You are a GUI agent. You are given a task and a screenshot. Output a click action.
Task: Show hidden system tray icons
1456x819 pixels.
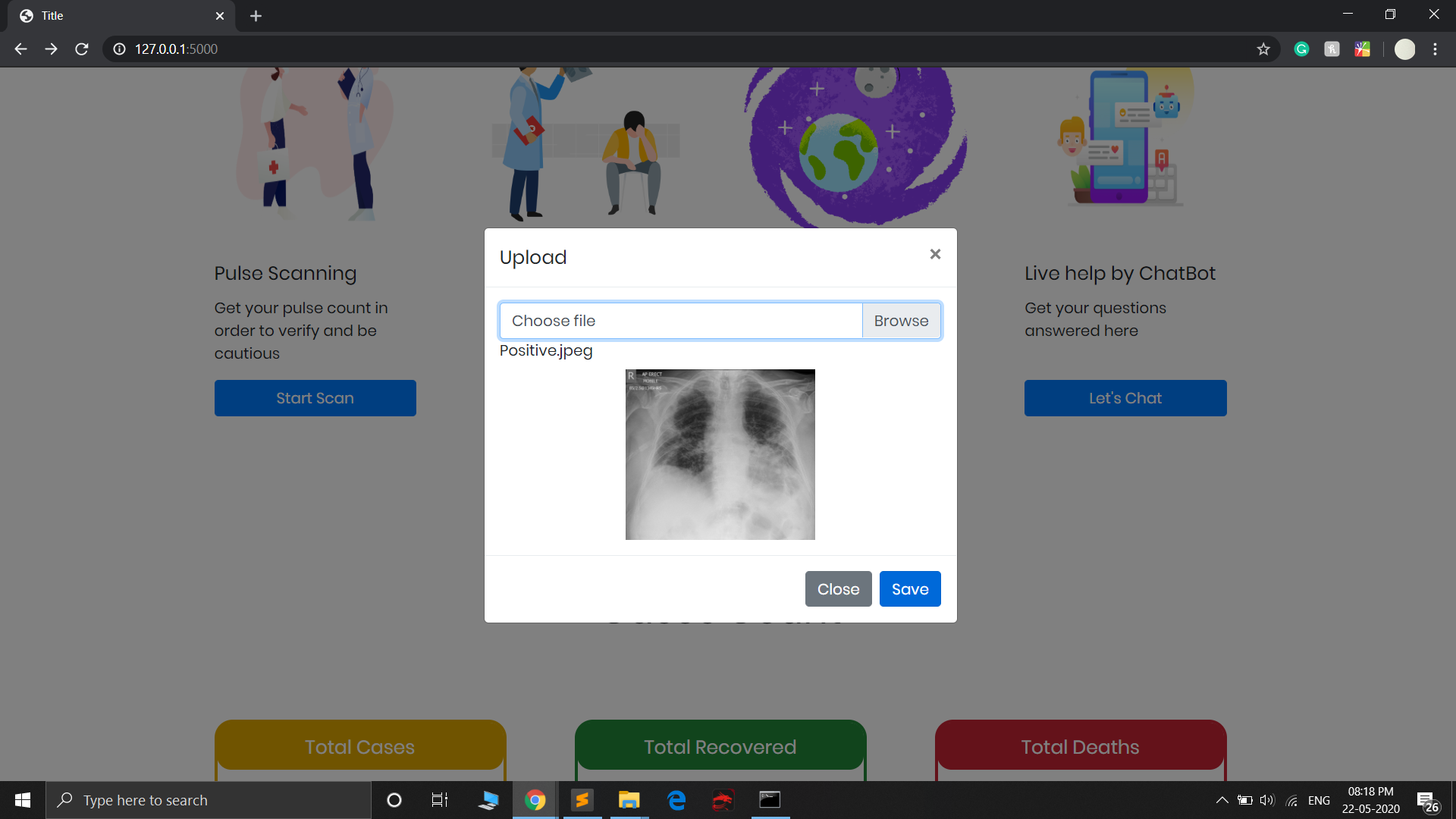(1222, 800)
